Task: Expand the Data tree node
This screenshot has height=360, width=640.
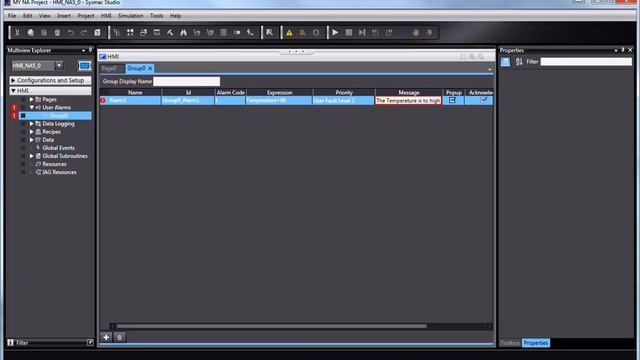Action: (31, 140)
